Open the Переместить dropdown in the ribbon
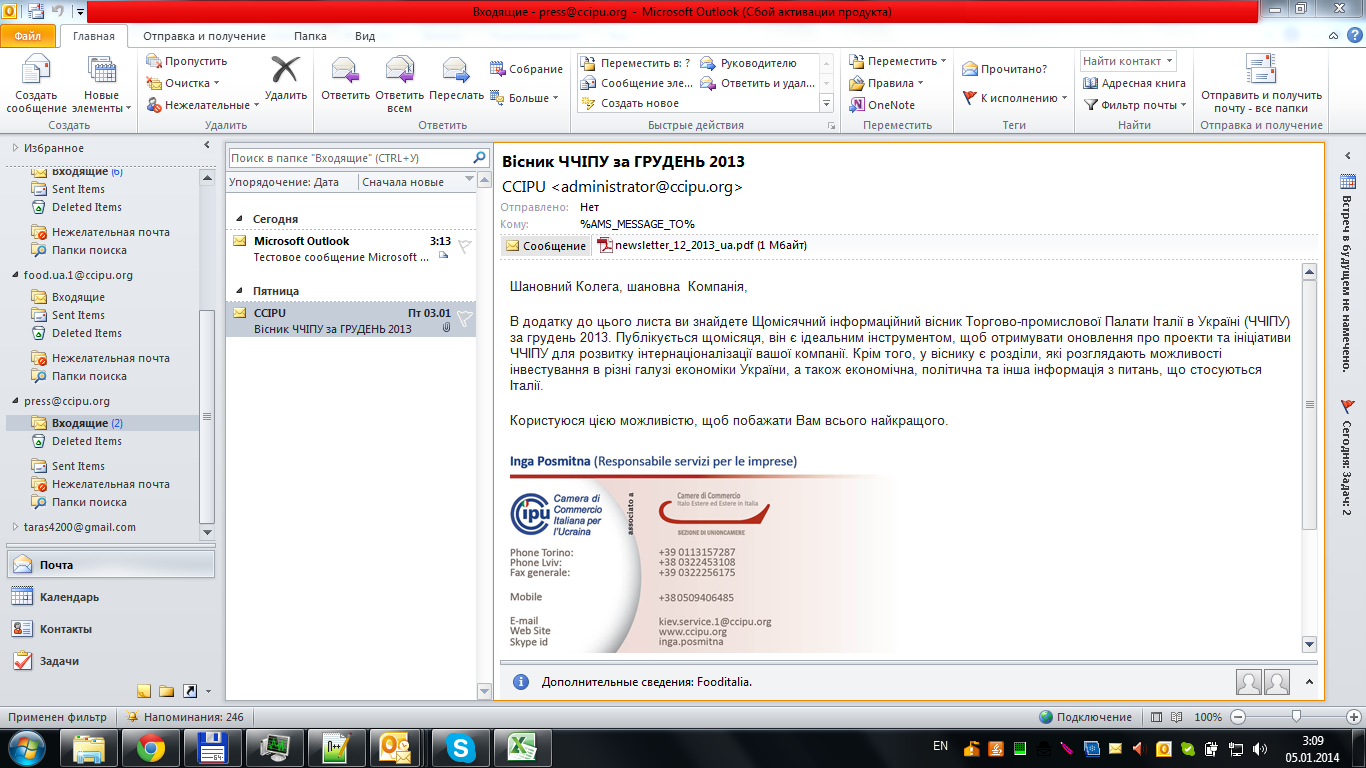The image size is (1366, 768). tap(899, 61)
